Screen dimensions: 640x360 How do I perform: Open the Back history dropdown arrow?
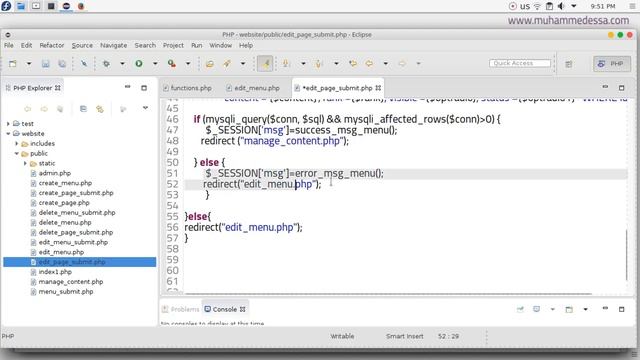[385, 64]
